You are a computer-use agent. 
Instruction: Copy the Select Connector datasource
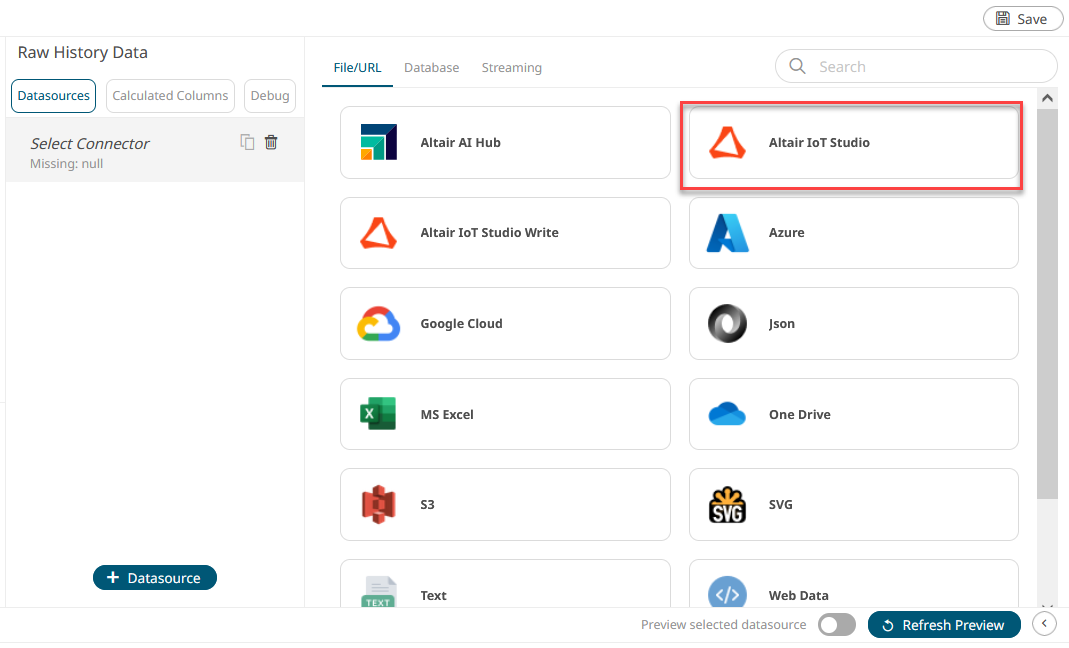point(247,142)
